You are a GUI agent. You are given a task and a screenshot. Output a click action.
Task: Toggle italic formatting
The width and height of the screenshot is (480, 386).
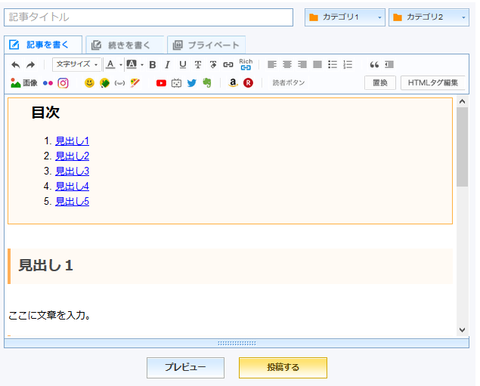tap(167, 65)
